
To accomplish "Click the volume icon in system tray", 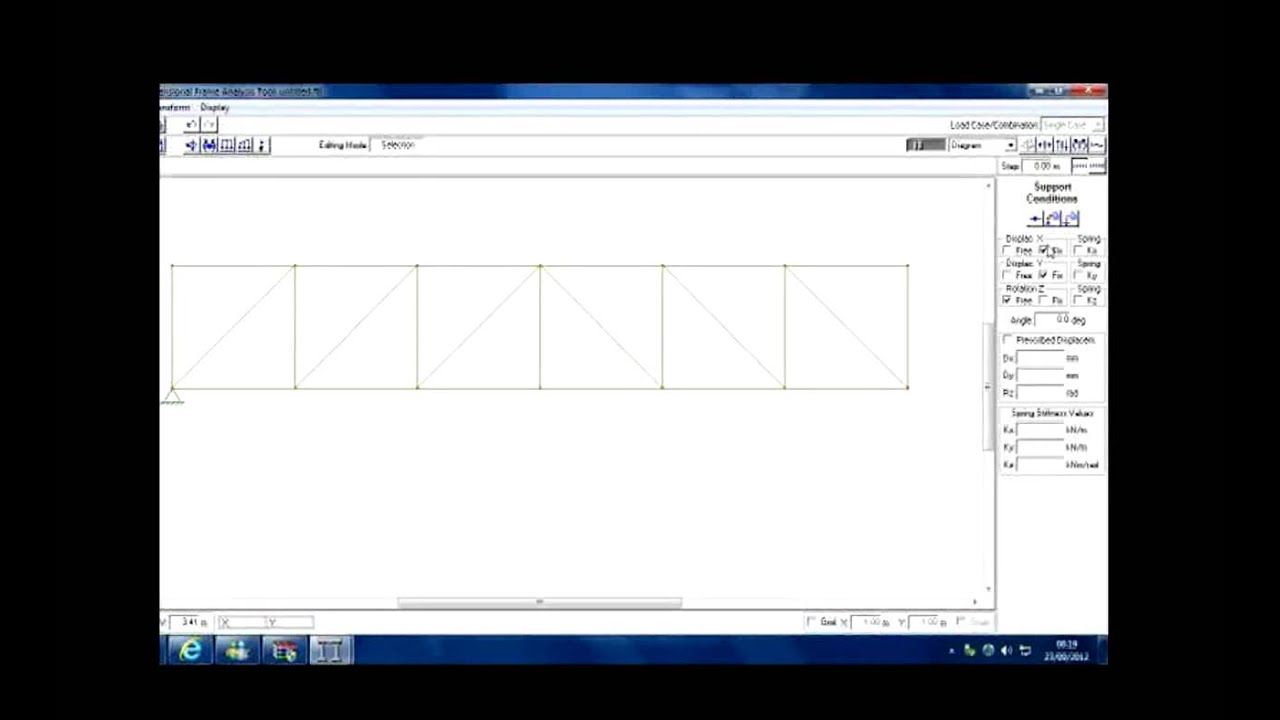I will coord(1006,651).
